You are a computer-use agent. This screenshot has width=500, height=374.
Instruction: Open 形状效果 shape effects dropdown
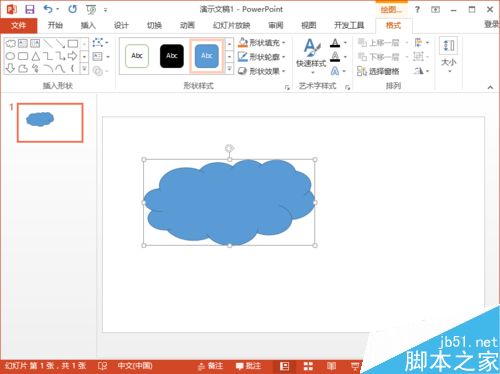pyautogui.click(x=262, y=71)
